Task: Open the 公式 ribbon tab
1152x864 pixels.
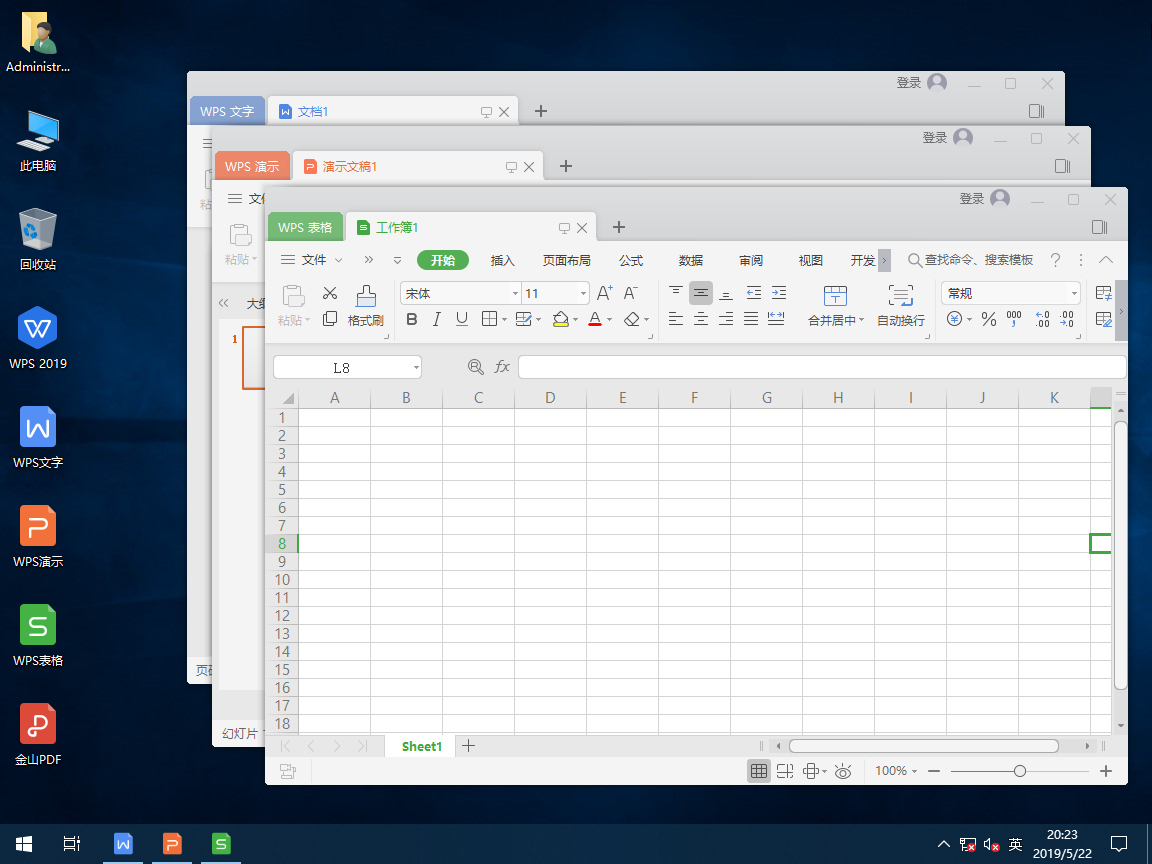Action: pyautogui.click(x=630, y=261)
